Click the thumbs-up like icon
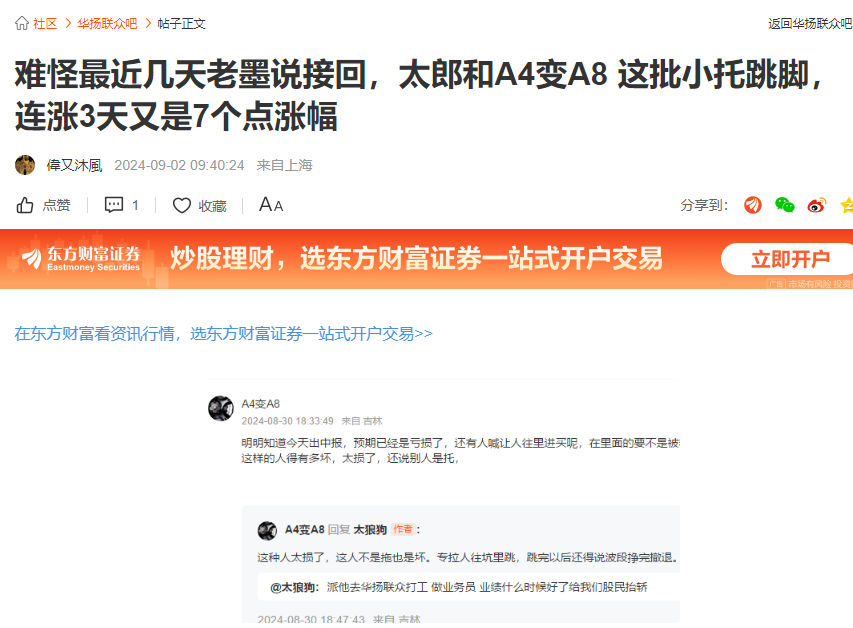Viewport: 853px width, 628px height. pyautogui.click(x=24, y=205)
